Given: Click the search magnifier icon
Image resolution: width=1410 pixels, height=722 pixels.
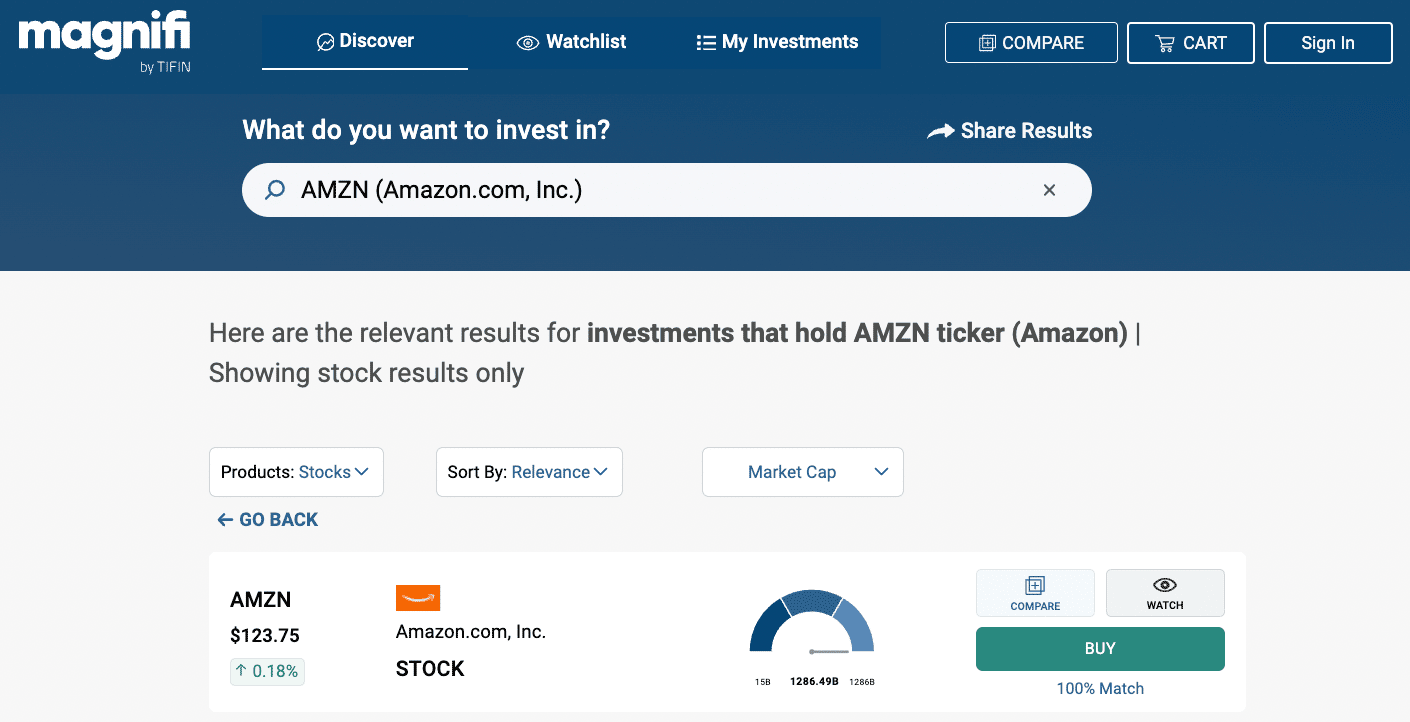Looking at the screenshot, I should 275,190.
